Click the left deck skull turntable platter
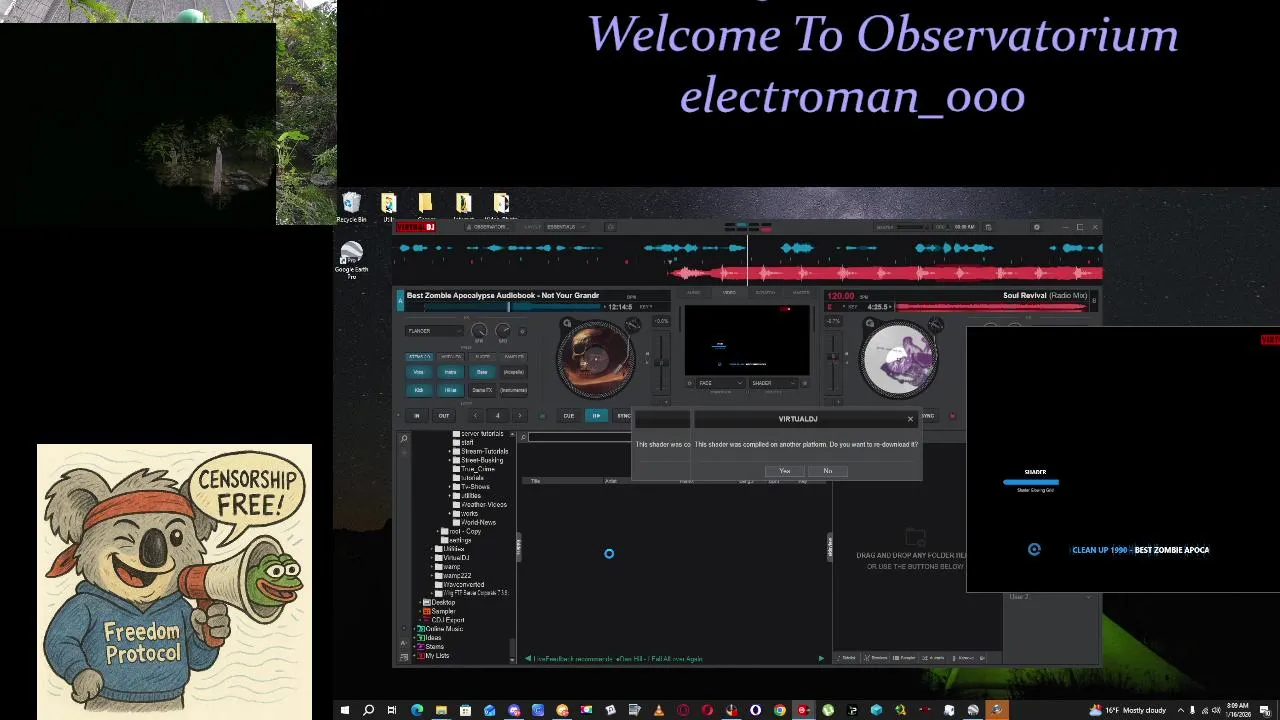 (x=595, y=359)
